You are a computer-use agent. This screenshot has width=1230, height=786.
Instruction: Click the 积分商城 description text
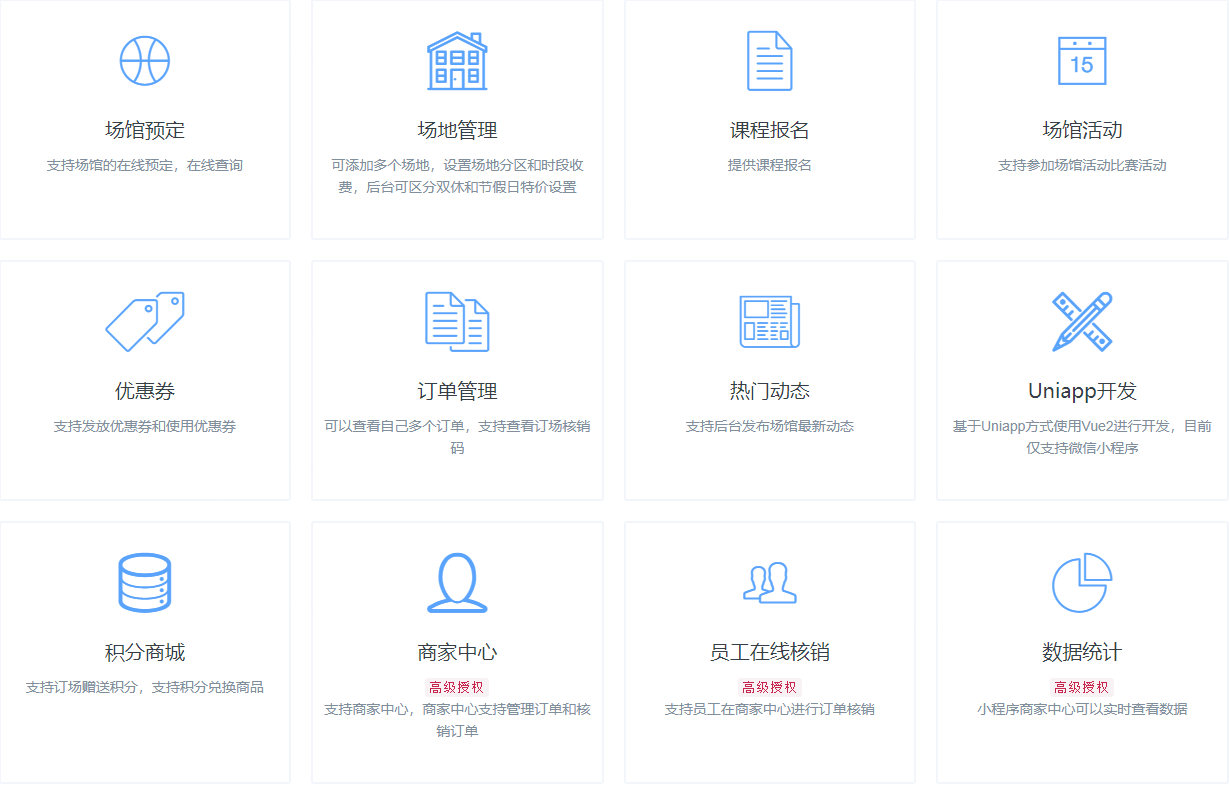145,687
